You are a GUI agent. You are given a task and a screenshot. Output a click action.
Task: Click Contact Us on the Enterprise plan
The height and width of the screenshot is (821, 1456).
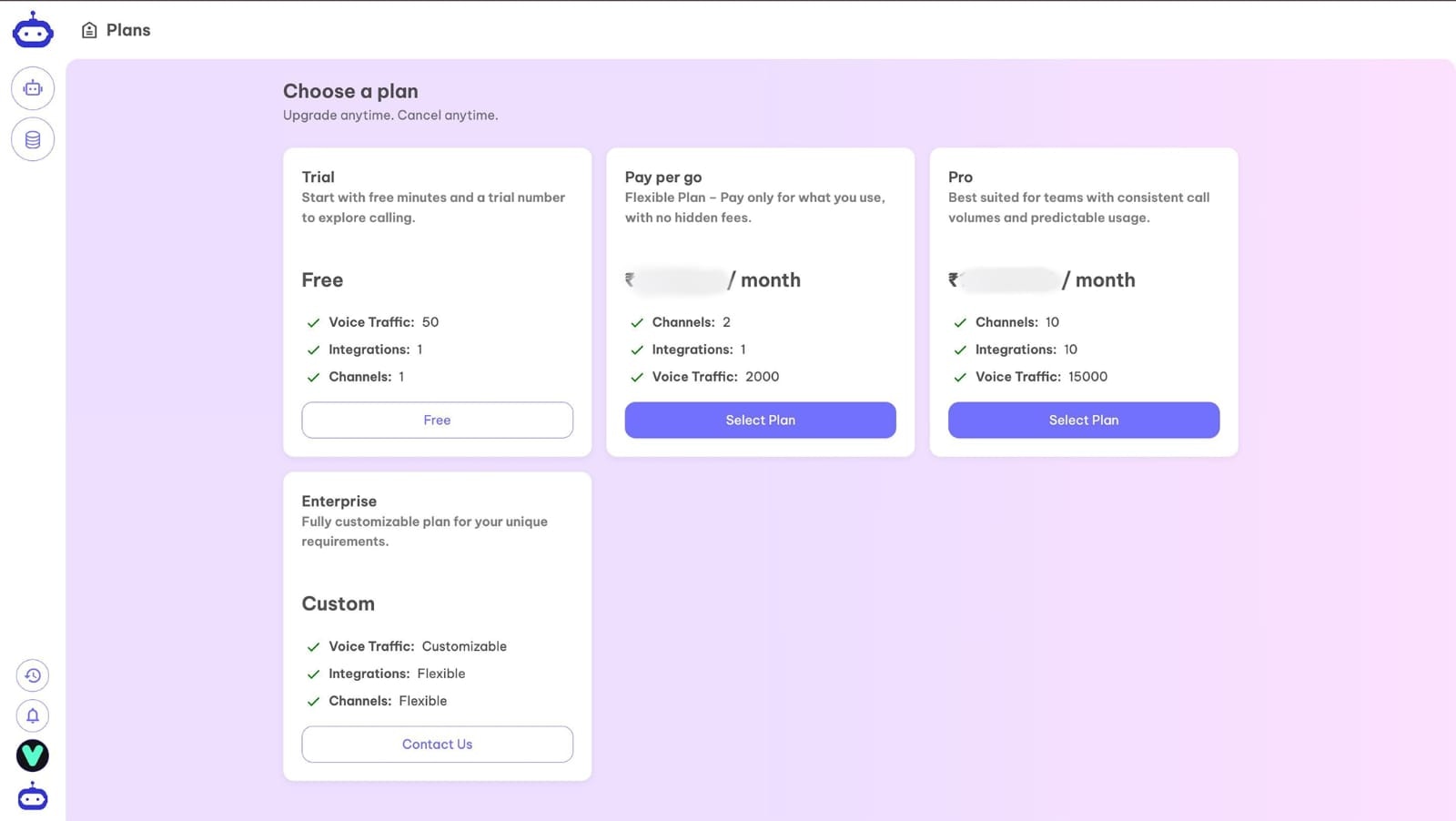437,744
